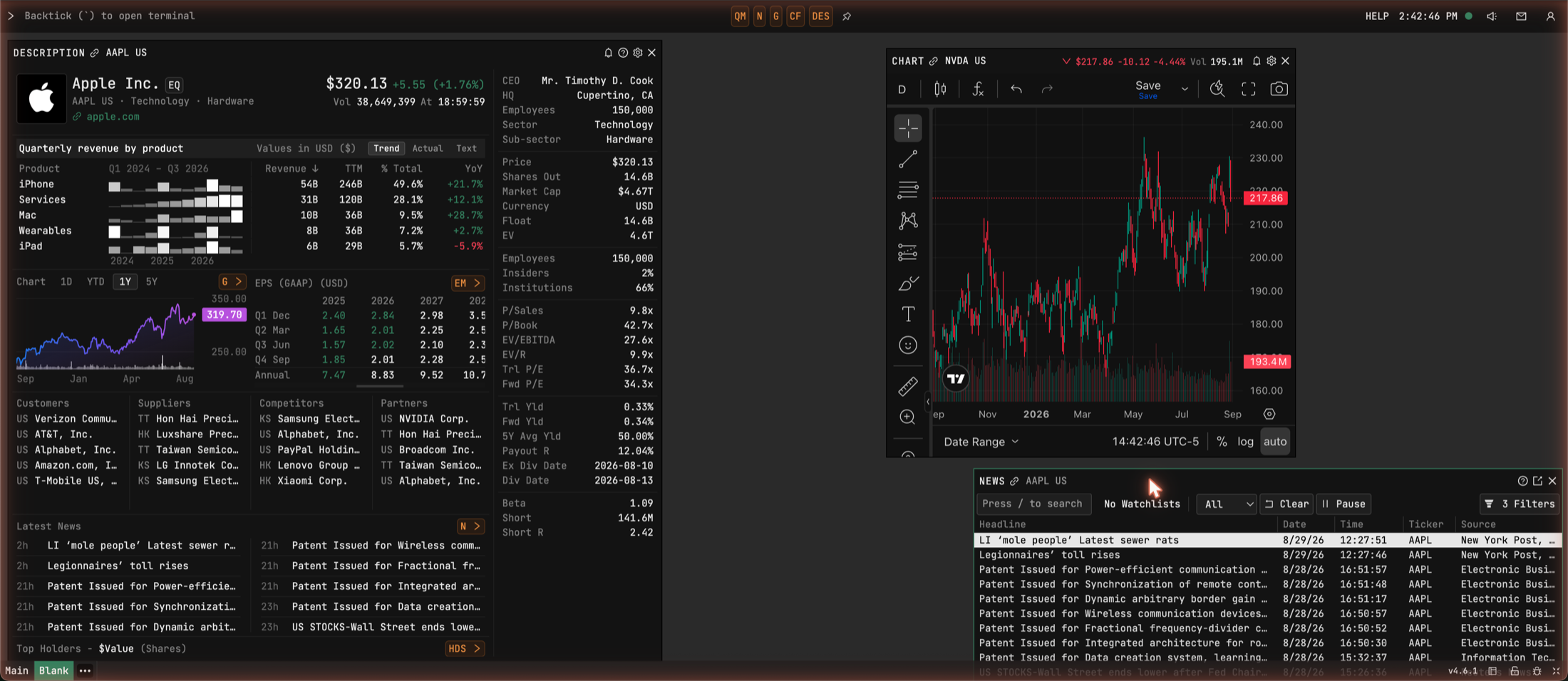Enter chart fullscreen mode
1568x681 pixels.
coord(1248,89)
